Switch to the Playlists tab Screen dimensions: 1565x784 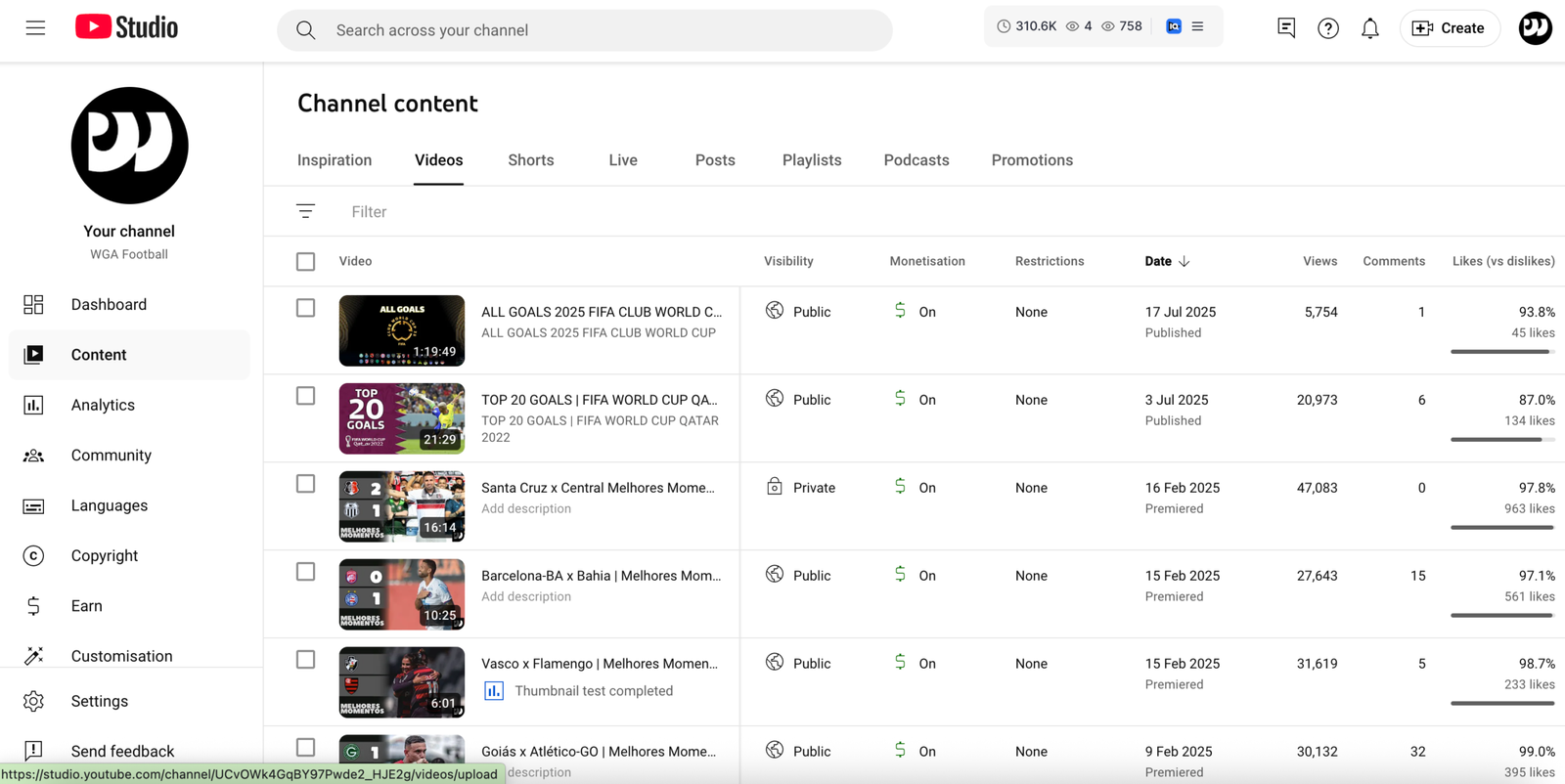(x=811, y=160)
